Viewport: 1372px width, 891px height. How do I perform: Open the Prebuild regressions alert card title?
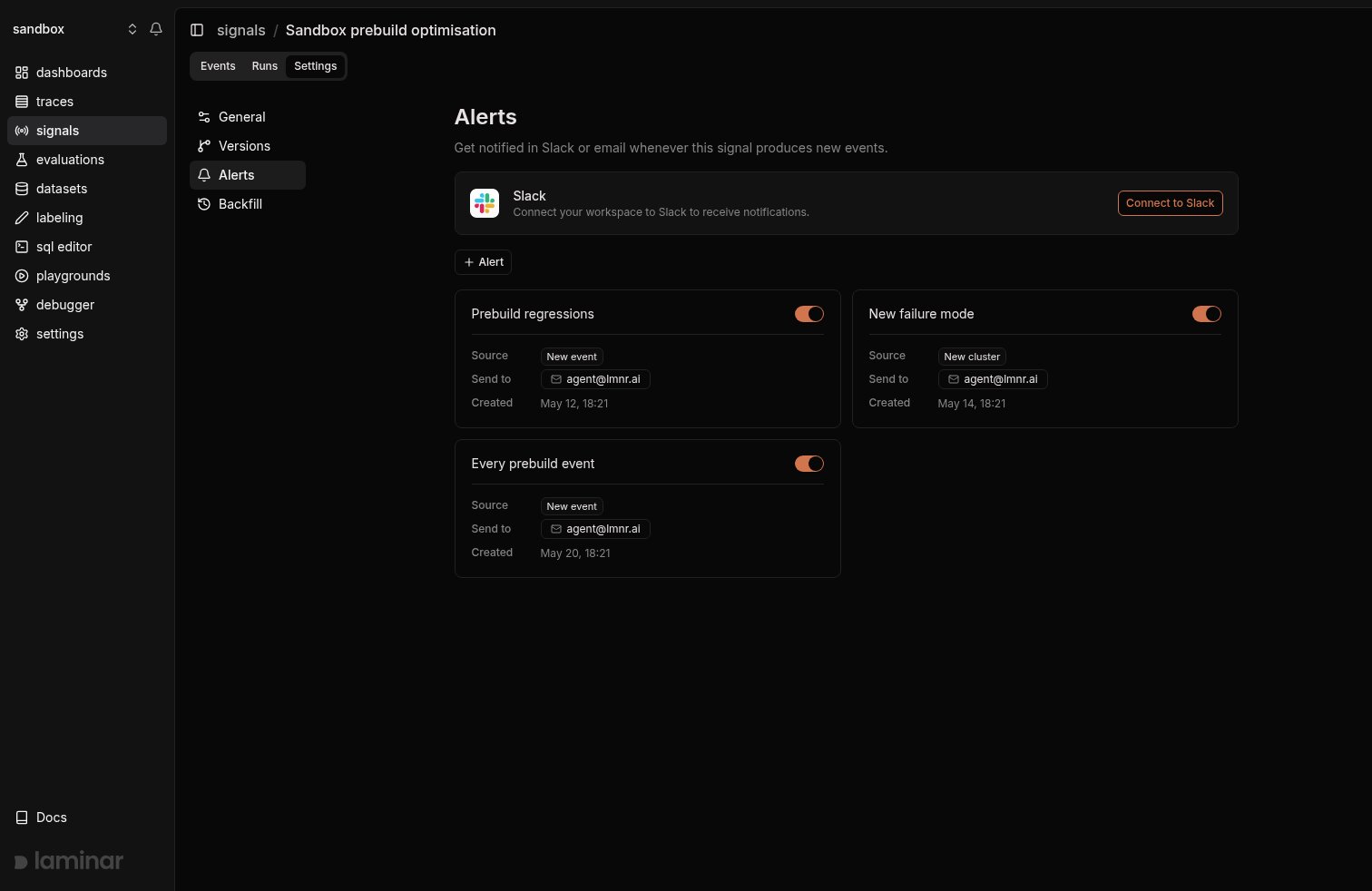[533, 314]
